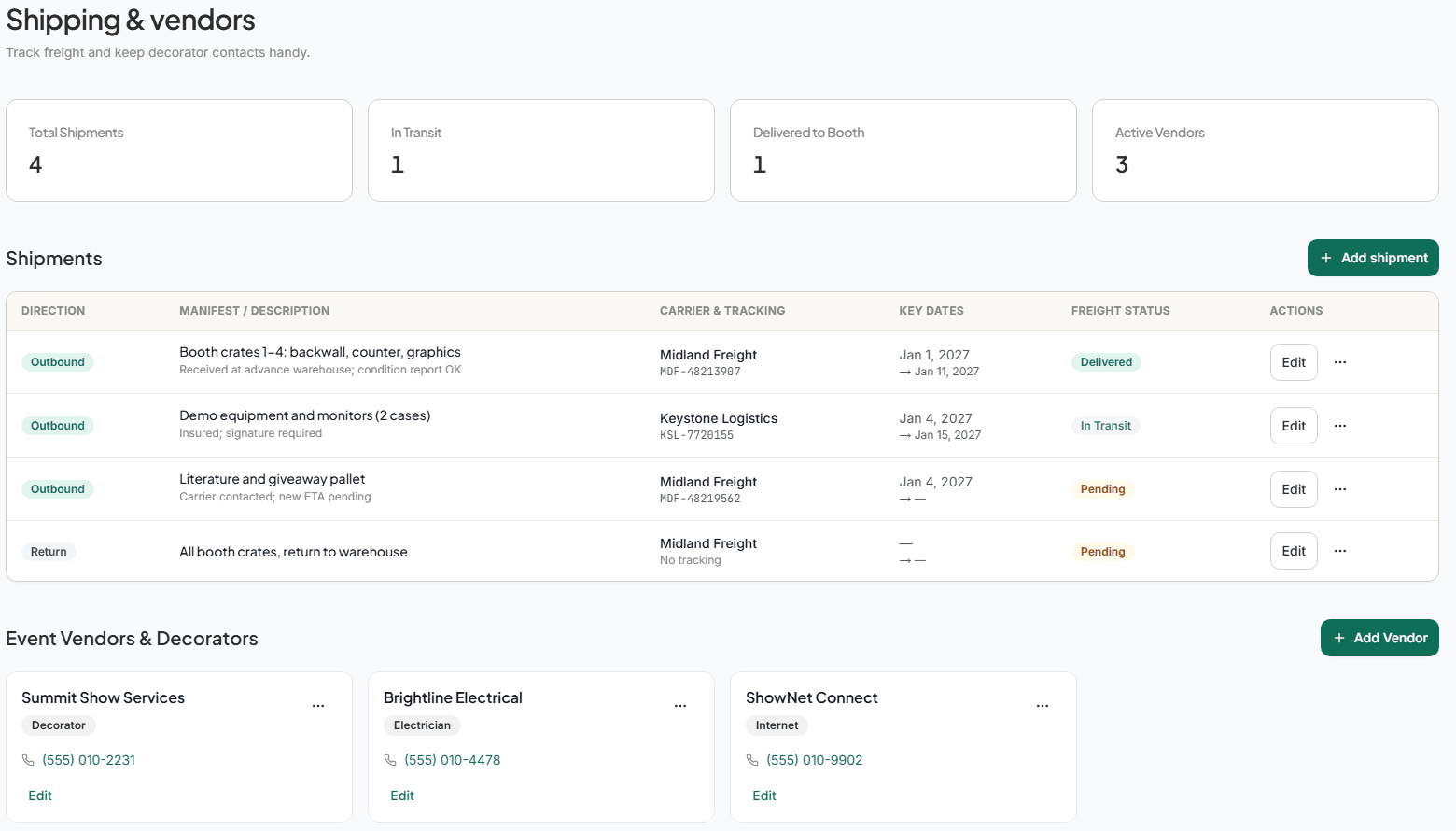
Task: Click Keystone Logistics carrier name
Action: tap(719, 418)
